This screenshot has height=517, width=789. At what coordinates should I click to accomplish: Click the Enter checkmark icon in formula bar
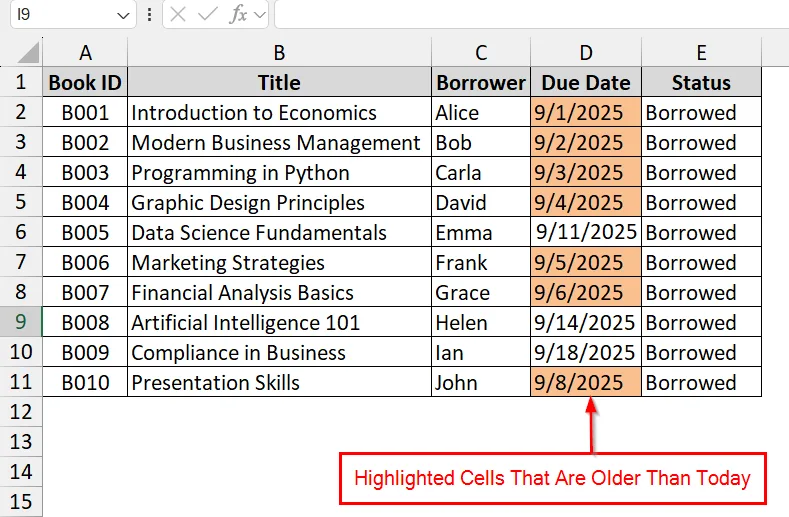pyautogui.click(x=207, y=15)
